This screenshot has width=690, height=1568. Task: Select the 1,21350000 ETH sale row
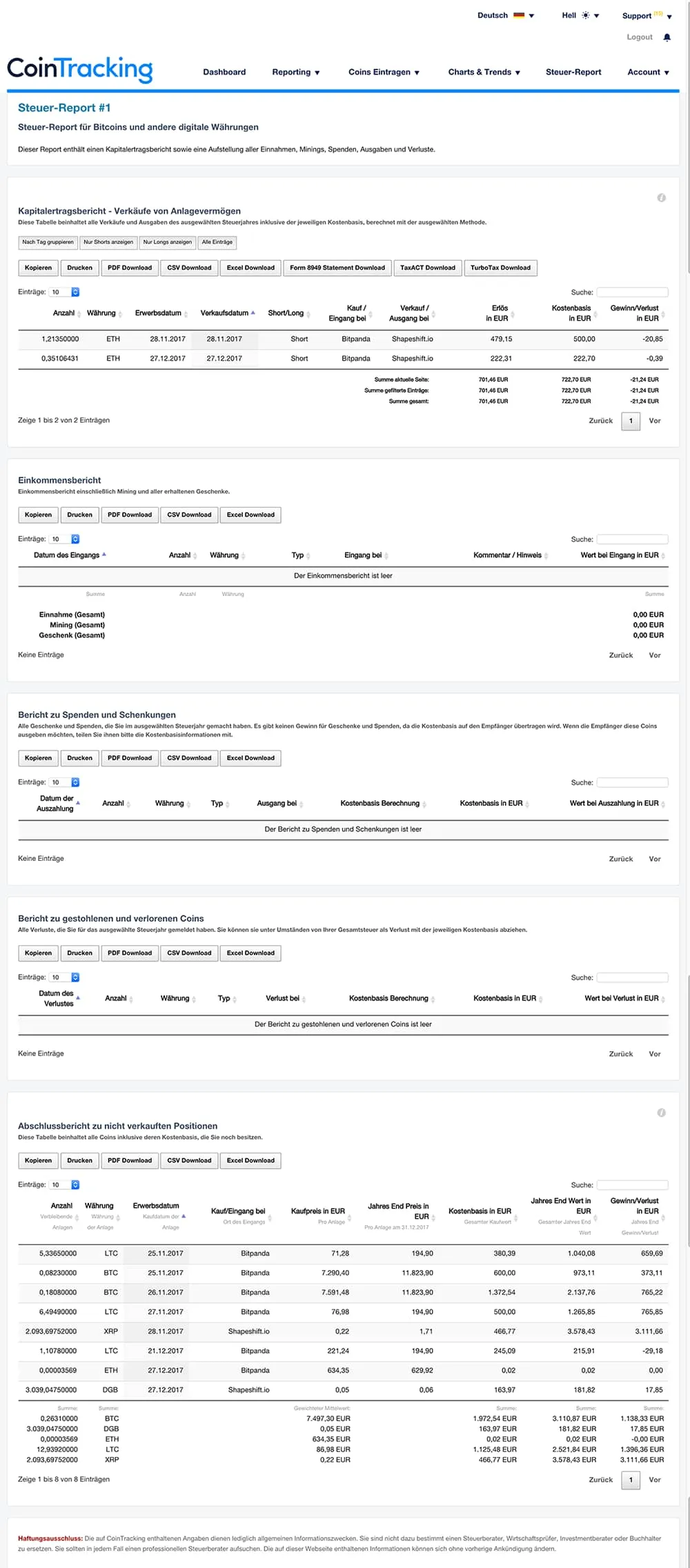pyautogui.click(x=343, y=339)
